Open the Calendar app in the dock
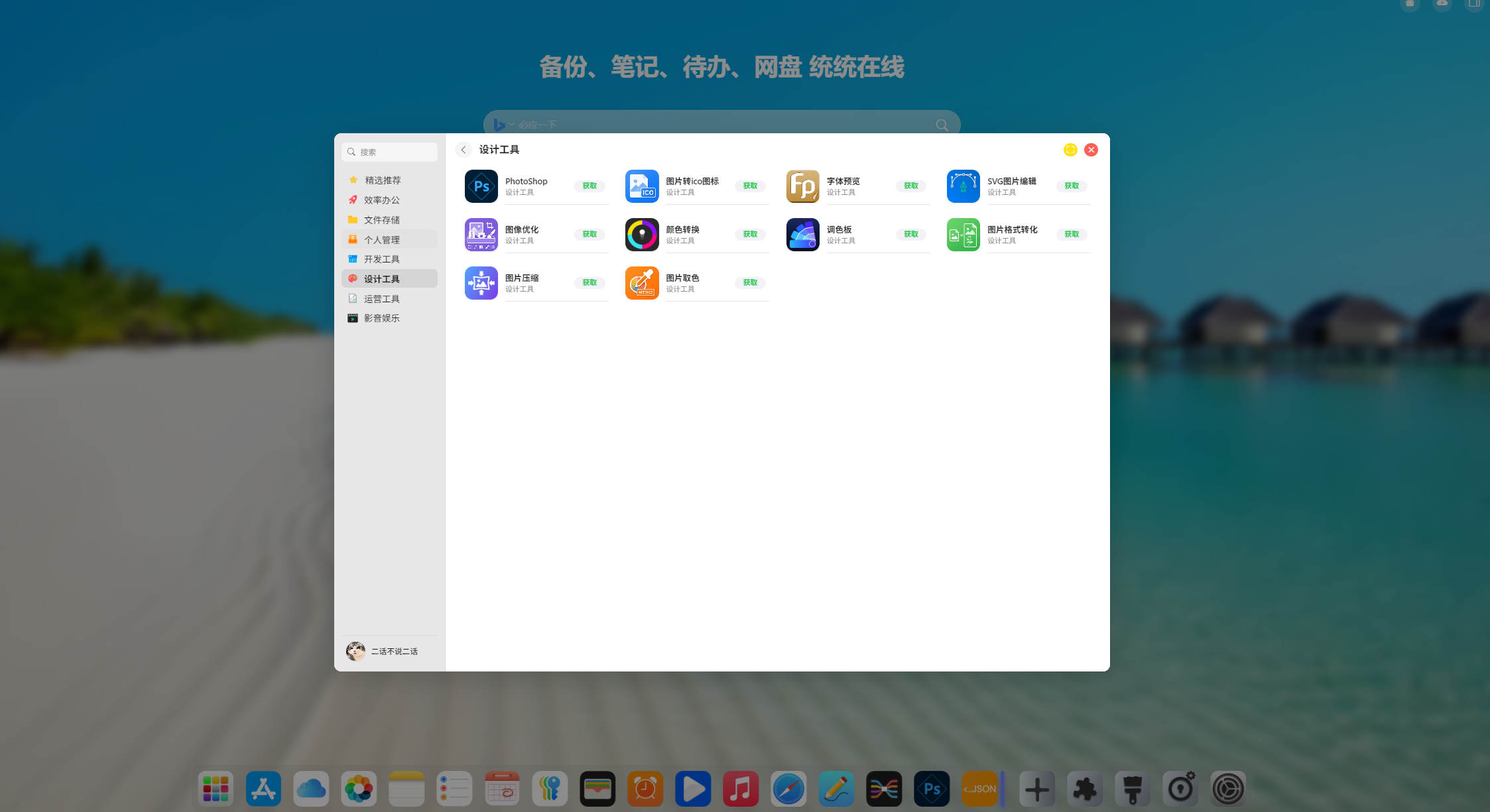 tap(502, 789)
